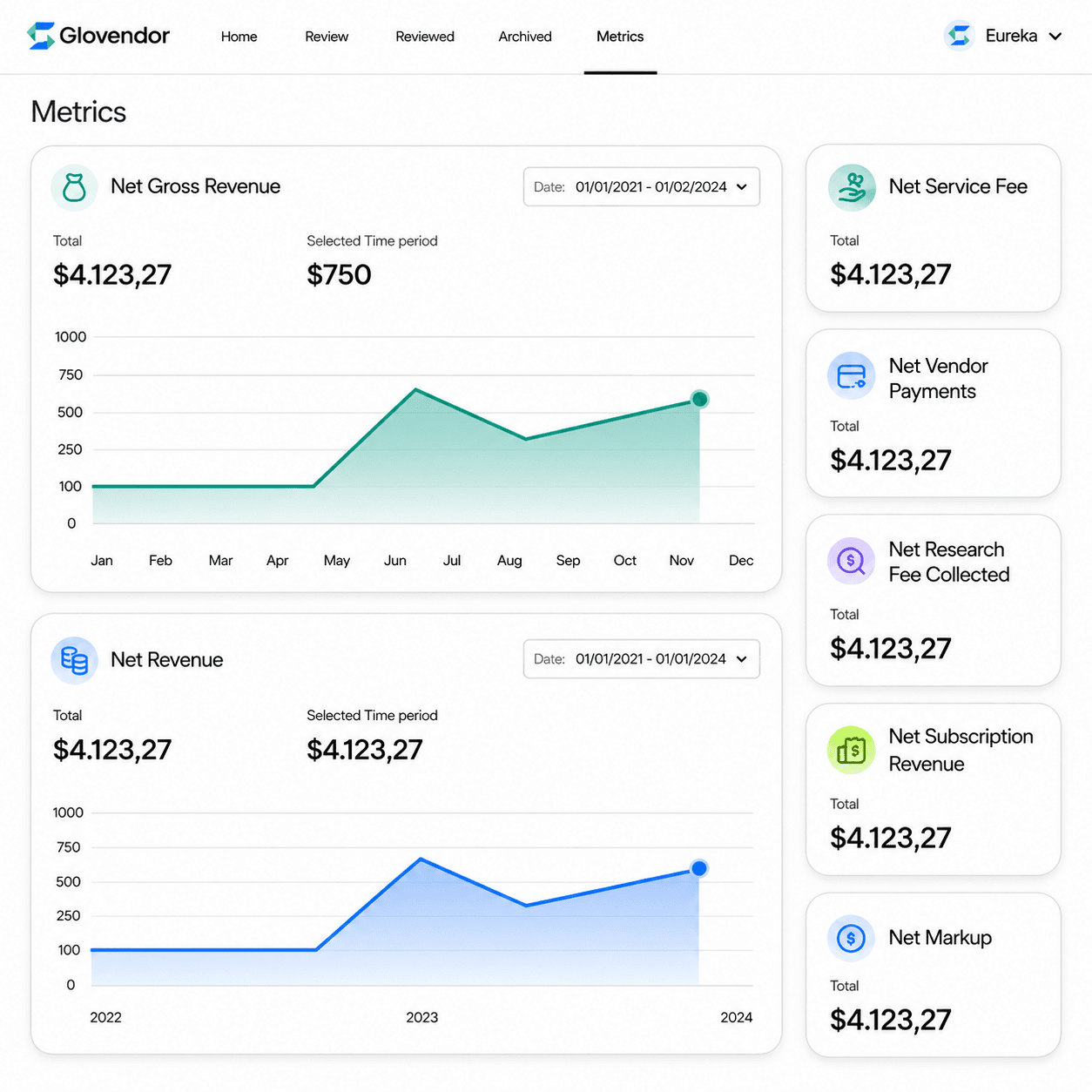Screen dimensions: 1092x1092
Task: Click Net Gross Revenue total $4.123,27
Action: 112,275
